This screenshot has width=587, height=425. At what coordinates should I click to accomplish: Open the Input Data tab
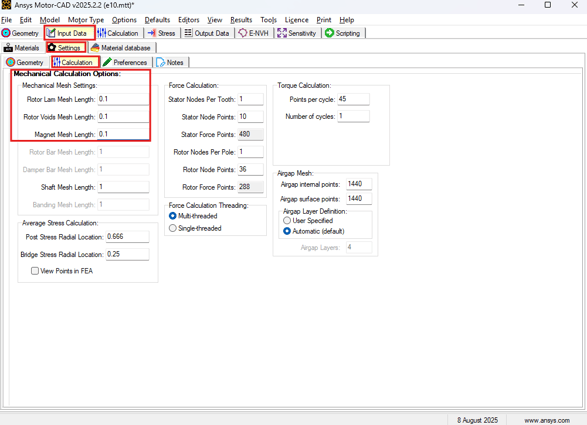[70, 33]
